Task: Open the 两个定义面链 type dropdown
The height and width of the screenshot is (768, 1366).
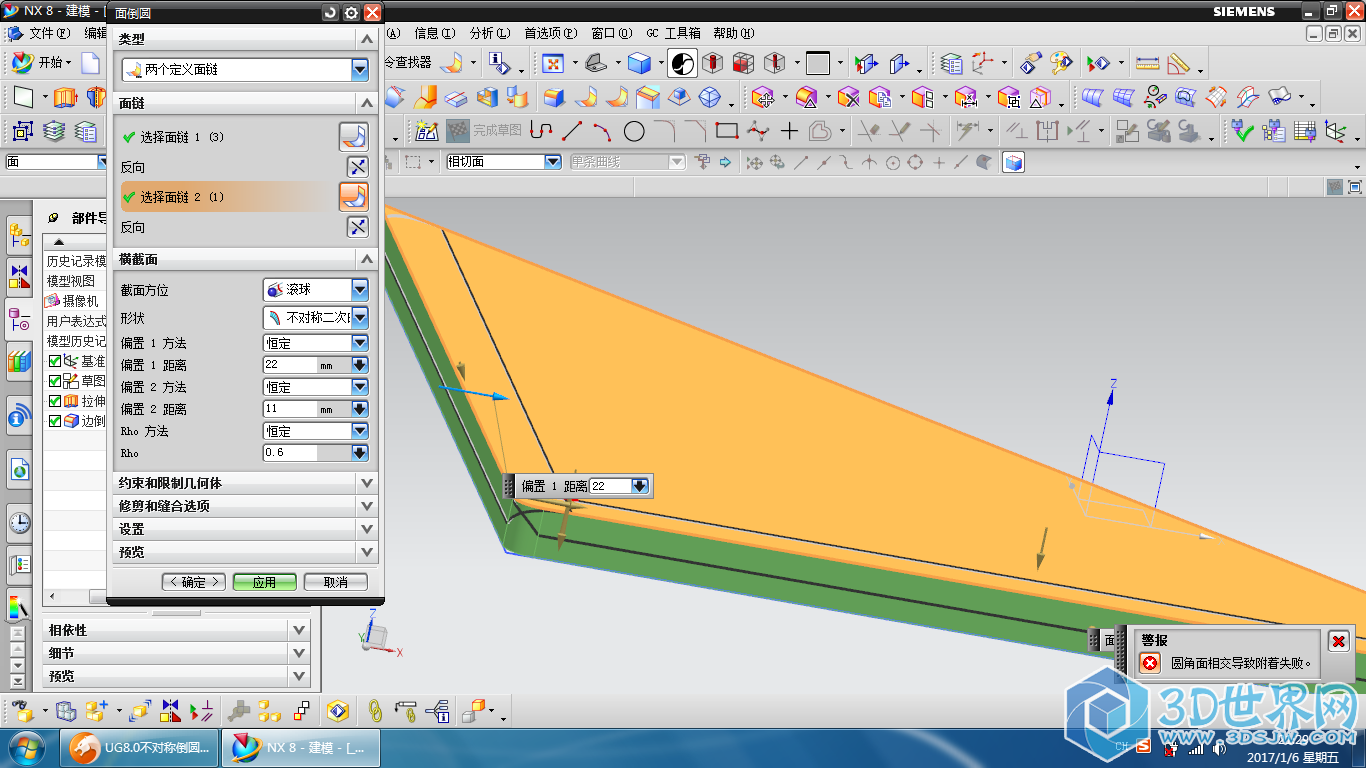Action: point(245,69)
